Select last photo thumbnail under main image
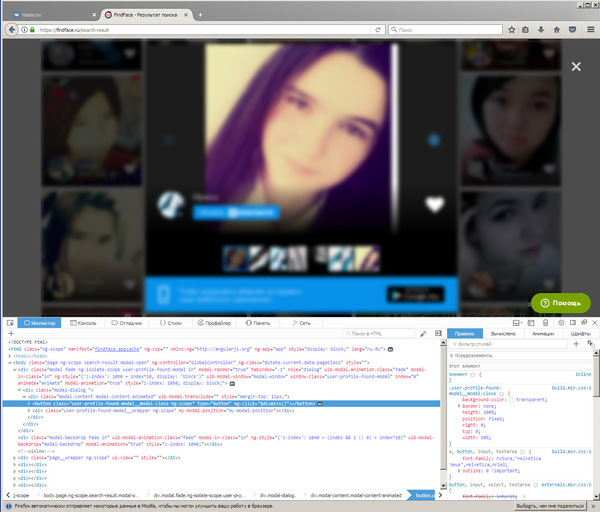Image resolution: width=600 pixels, height=512 pixels. click(367, 259)
